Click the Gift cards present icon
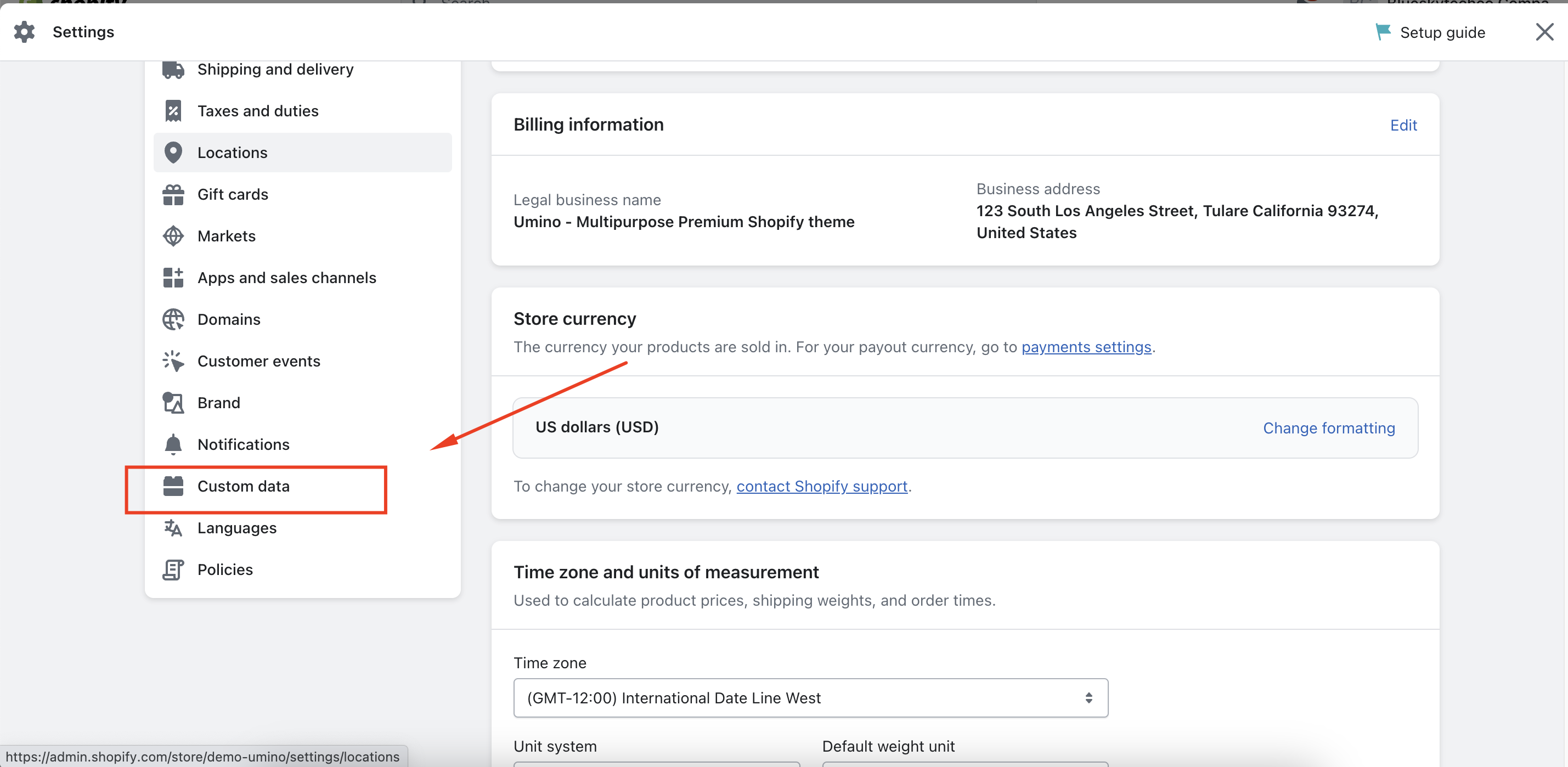 click(173, 195)
